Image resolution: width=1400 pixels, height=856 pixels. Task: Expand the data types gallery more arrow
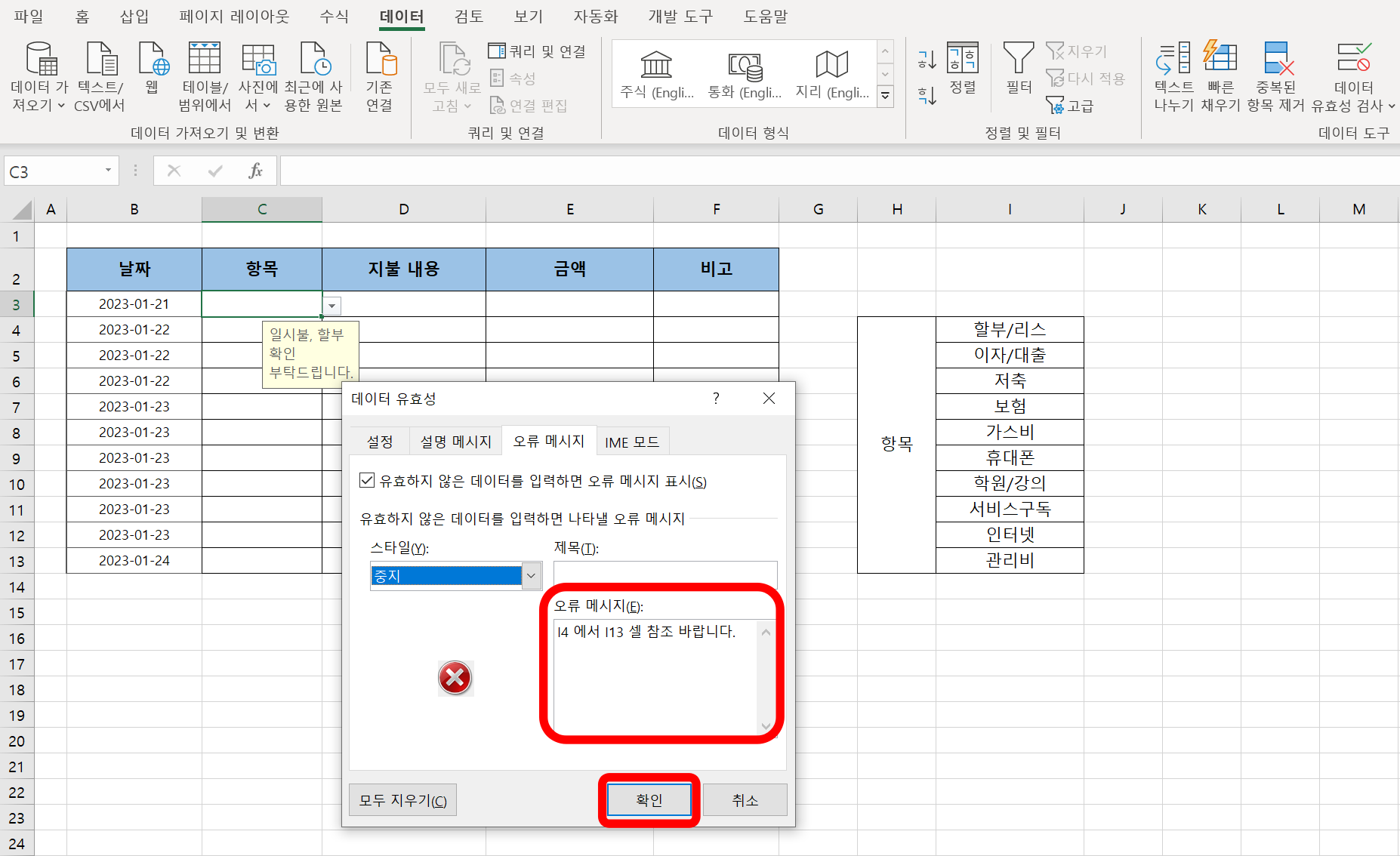click(x=885, y=96)
